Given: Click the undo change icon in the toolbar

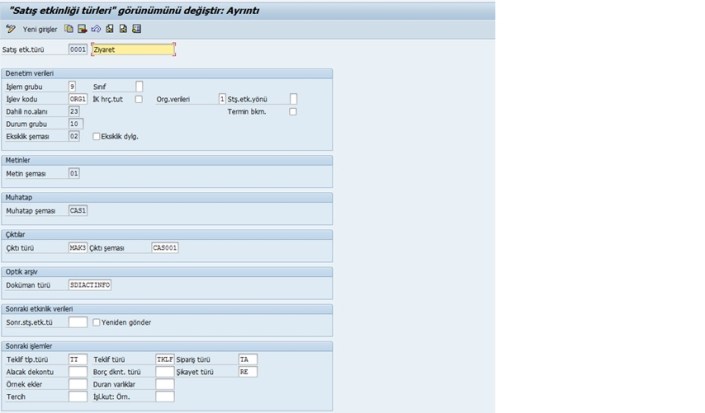Looking at the screenshot, I should click(95, 29).
